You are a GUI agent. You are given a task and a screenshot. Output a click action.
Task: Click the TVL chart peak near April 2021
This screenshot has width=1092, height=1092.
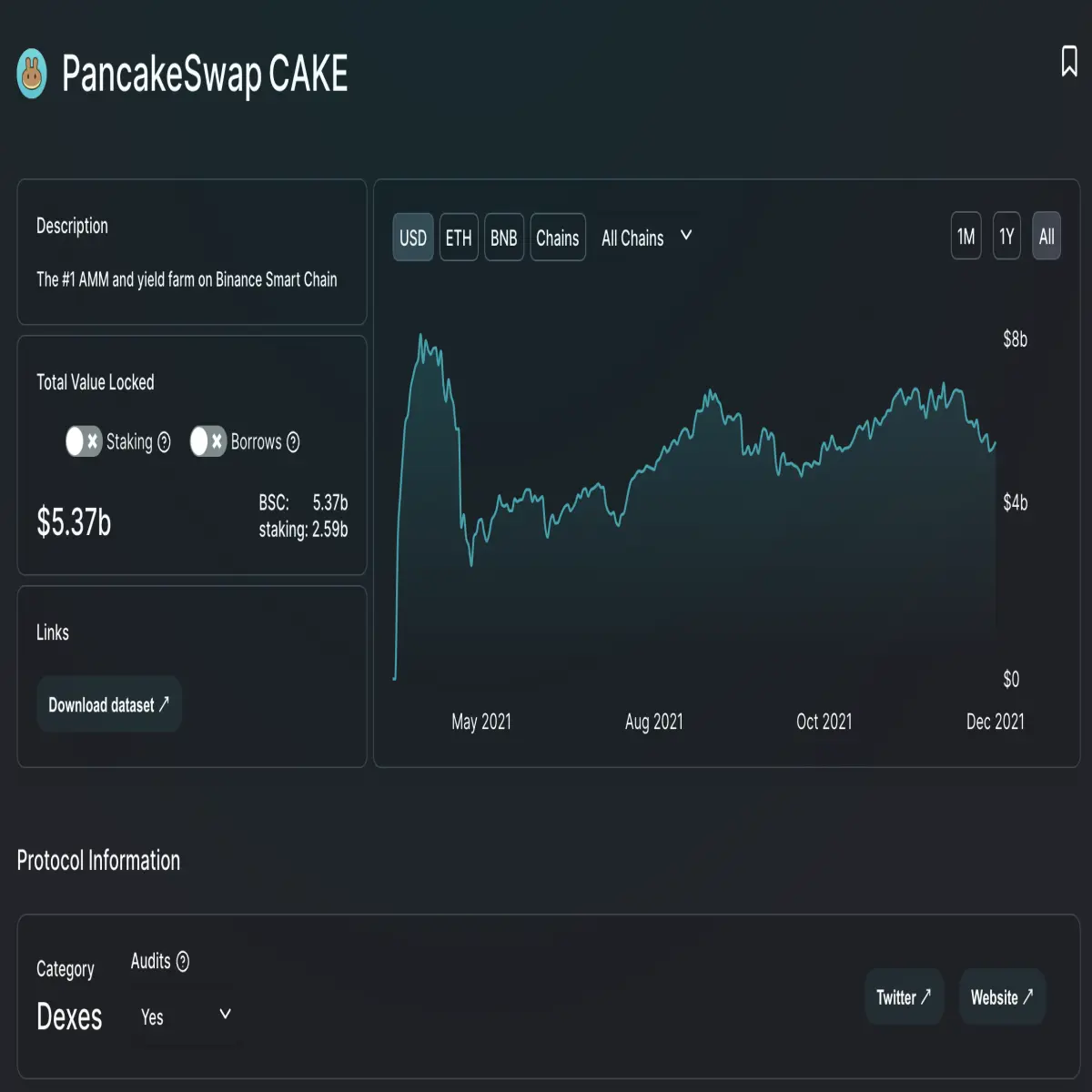coord(420,337)
